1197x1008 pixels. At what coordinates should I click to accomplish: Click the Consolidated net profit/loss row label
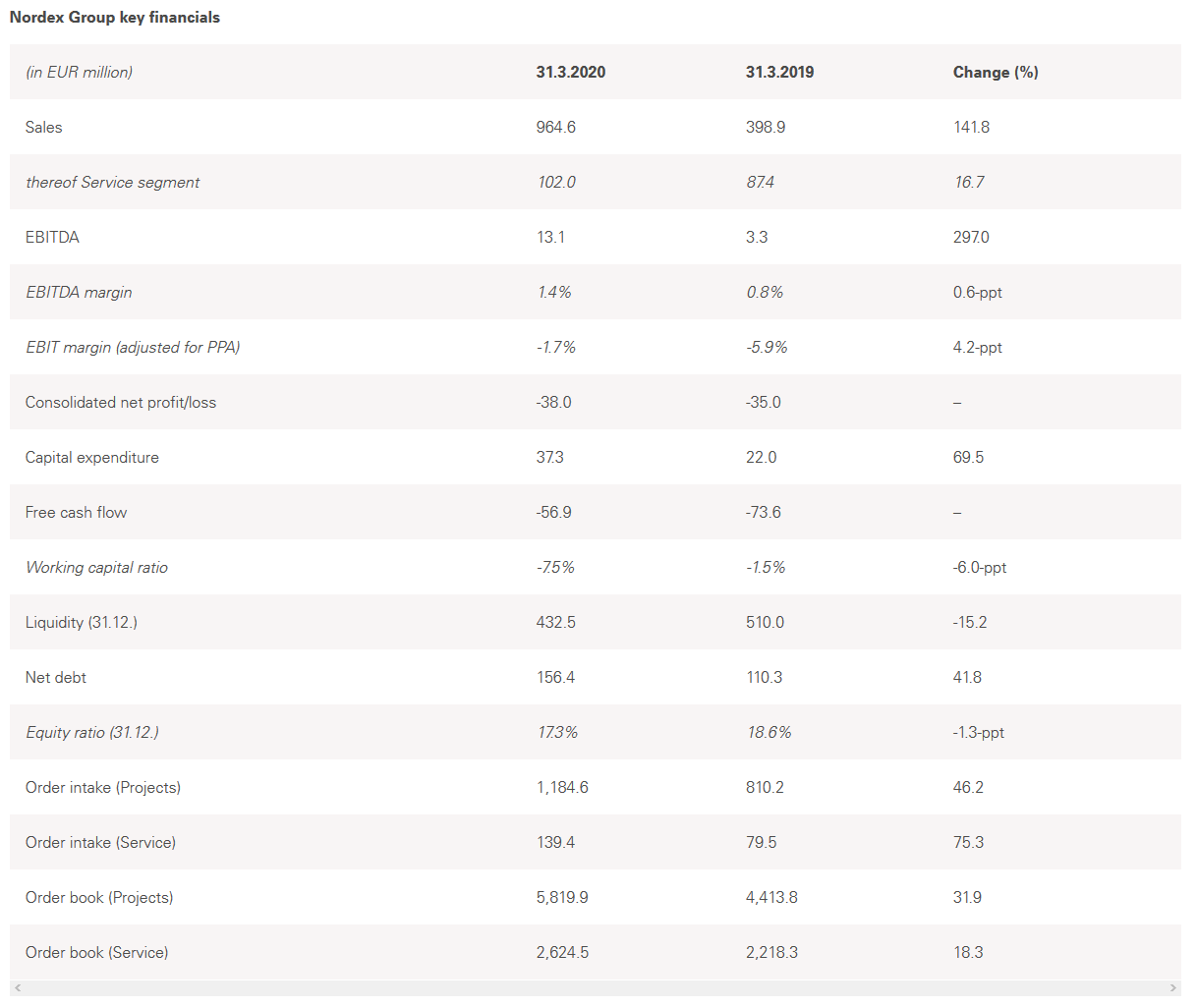pyautogui.click(x=121, y=403)
